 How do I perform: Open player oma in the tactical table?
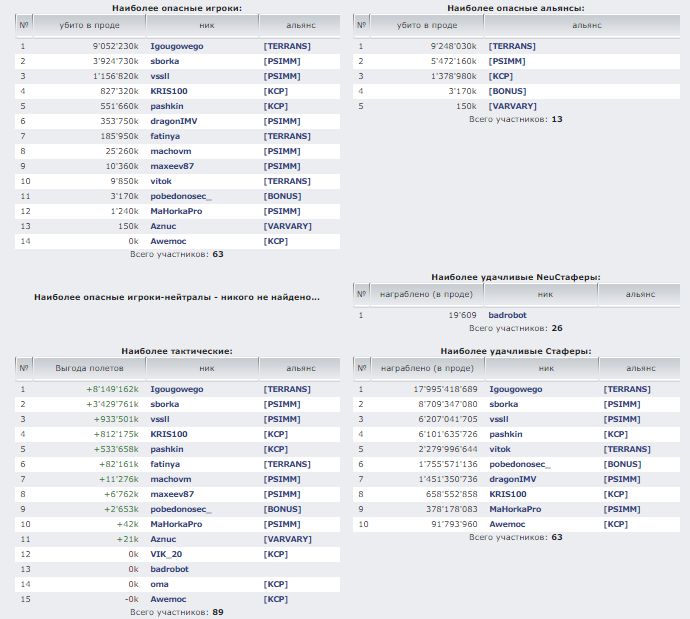point(158,584)
